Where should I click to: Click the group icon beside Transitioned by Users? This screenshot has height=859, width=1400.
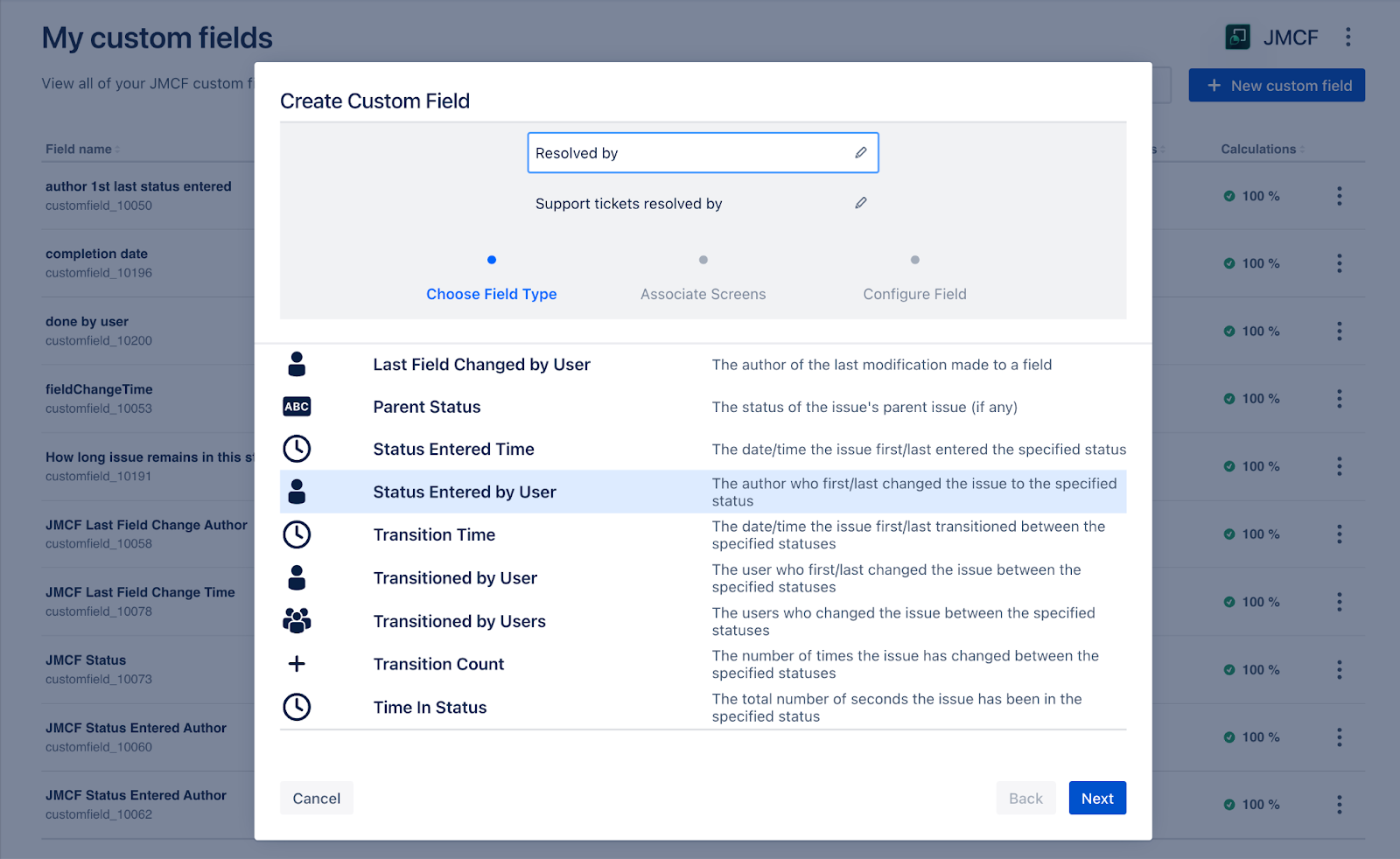(x=297, y=621)
